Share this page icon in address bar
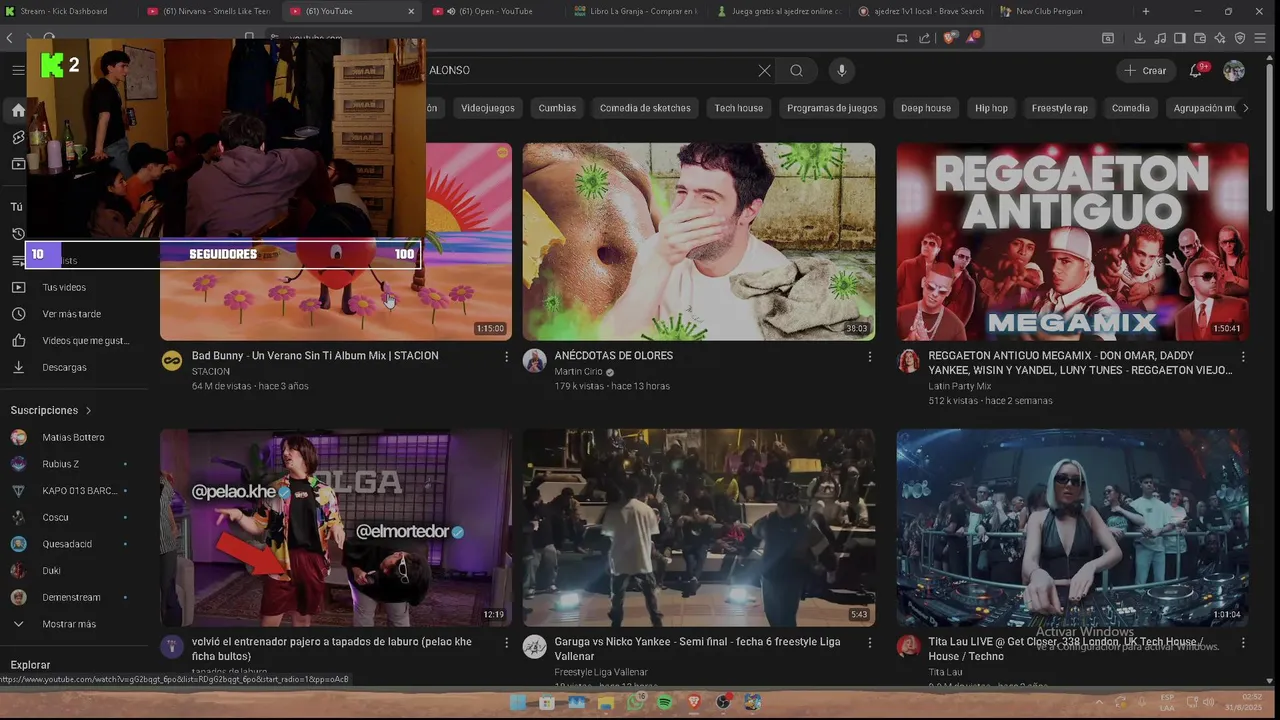This screenshot has height=720, width=1280. 924,38
